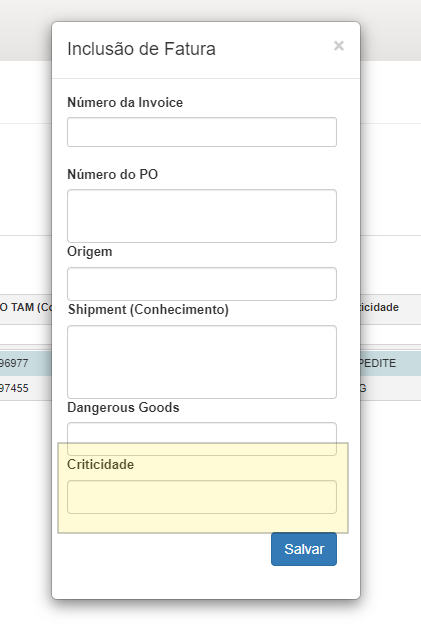Click the TAM column header behind the dialog
The image size is (421, 631).
point(26,307)
